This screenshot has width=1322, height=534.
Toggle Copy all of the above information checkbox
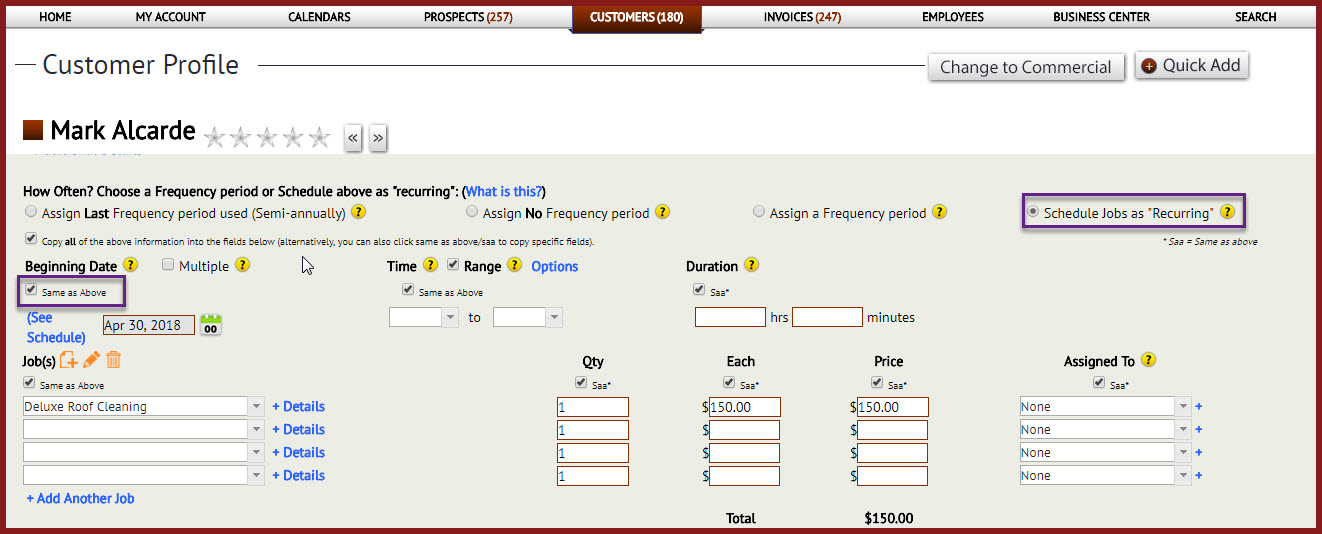[31, 240]
